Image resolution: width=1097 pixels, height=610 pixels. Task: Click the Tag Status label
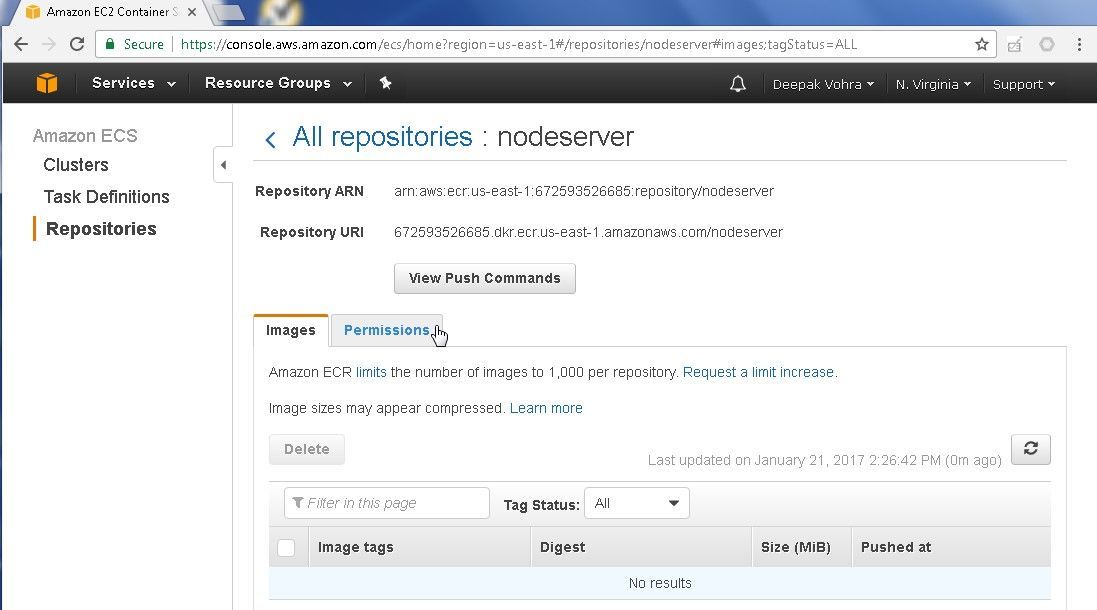pos(542,505)
